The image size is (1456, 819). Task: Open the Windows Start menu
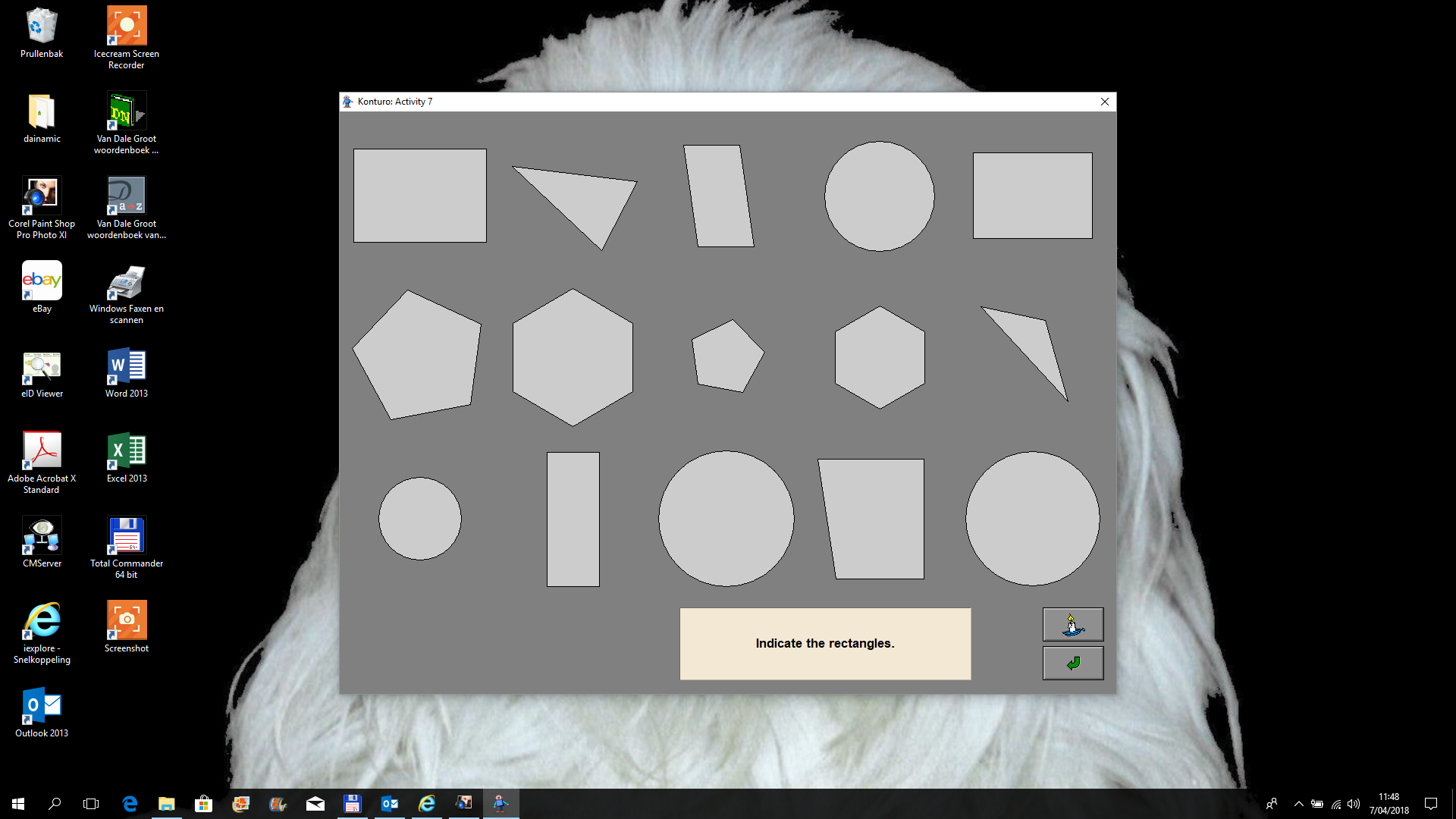click(x=18, y=804)
